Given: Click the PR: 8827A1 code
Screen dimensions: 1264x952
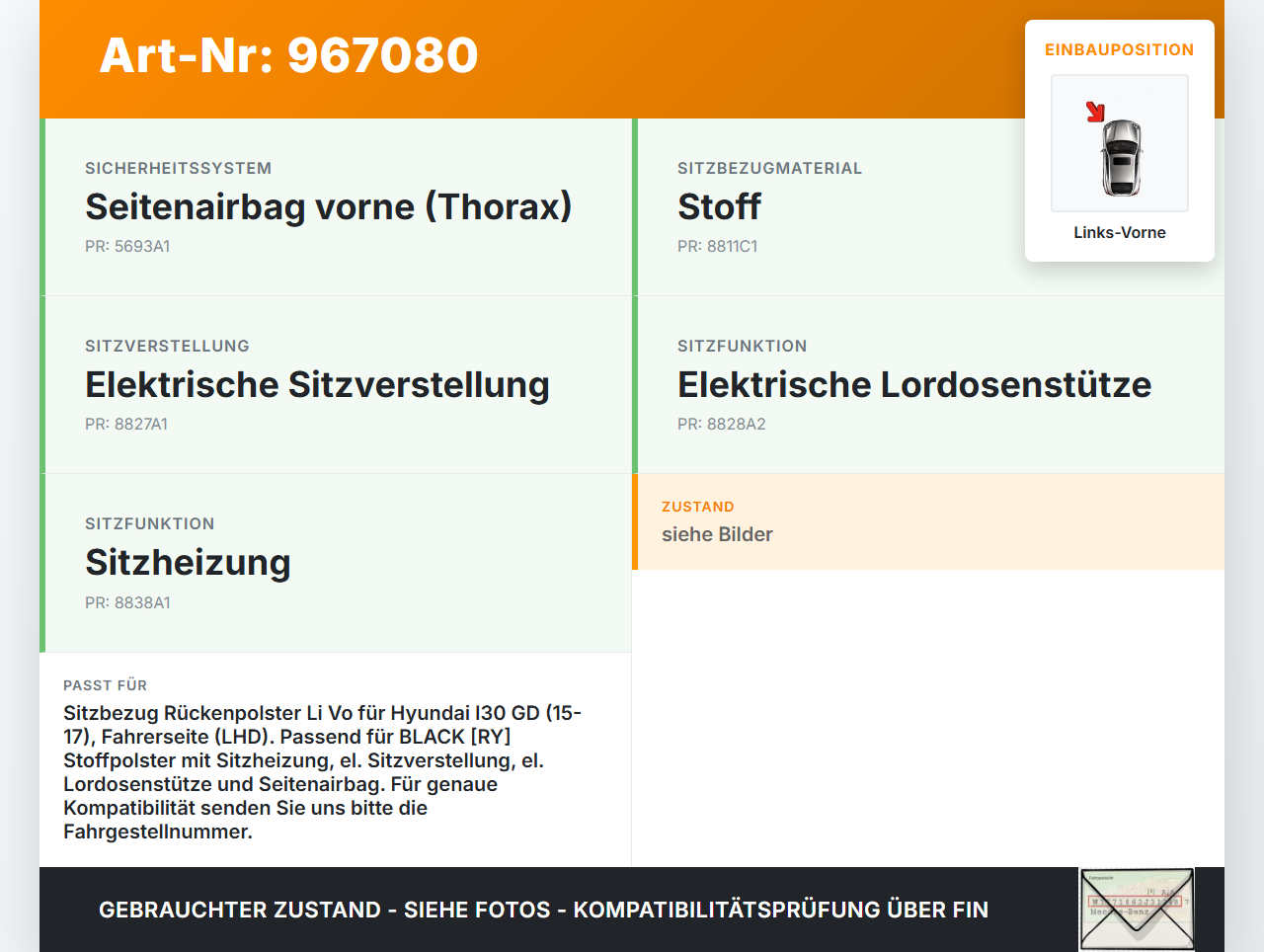Looking at the screenshot, I should click(x=126, y=424).
